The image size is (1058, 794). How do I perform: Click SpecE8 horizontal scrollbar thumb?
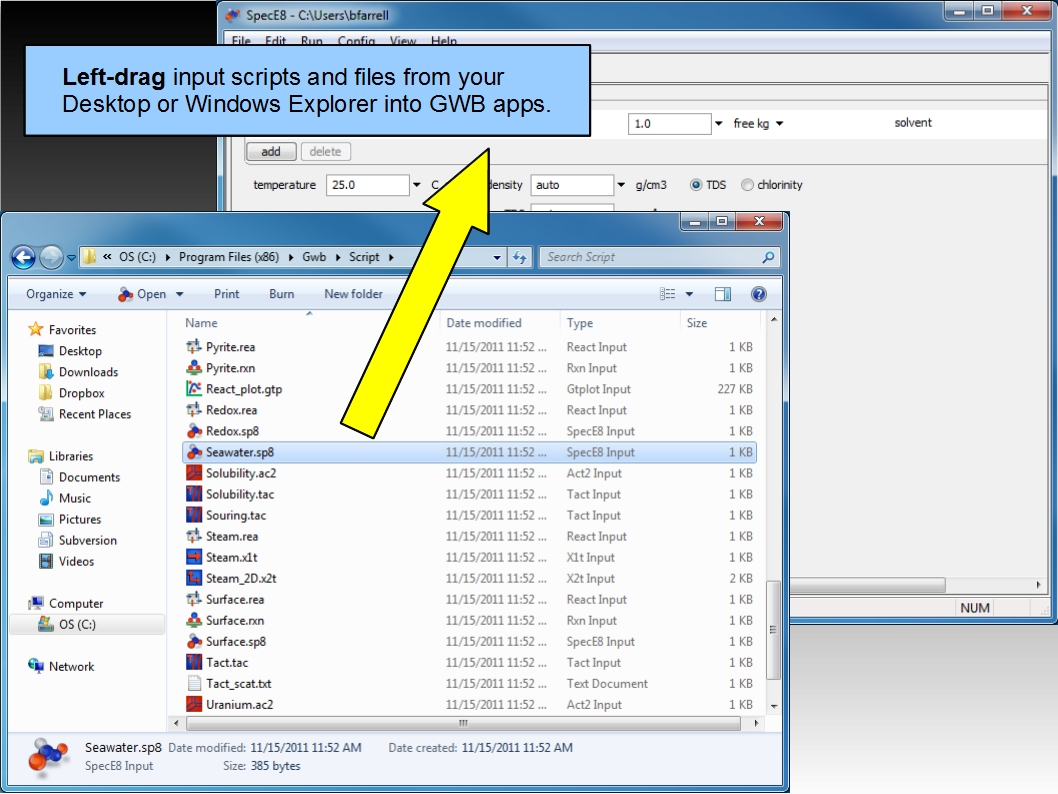867,584
